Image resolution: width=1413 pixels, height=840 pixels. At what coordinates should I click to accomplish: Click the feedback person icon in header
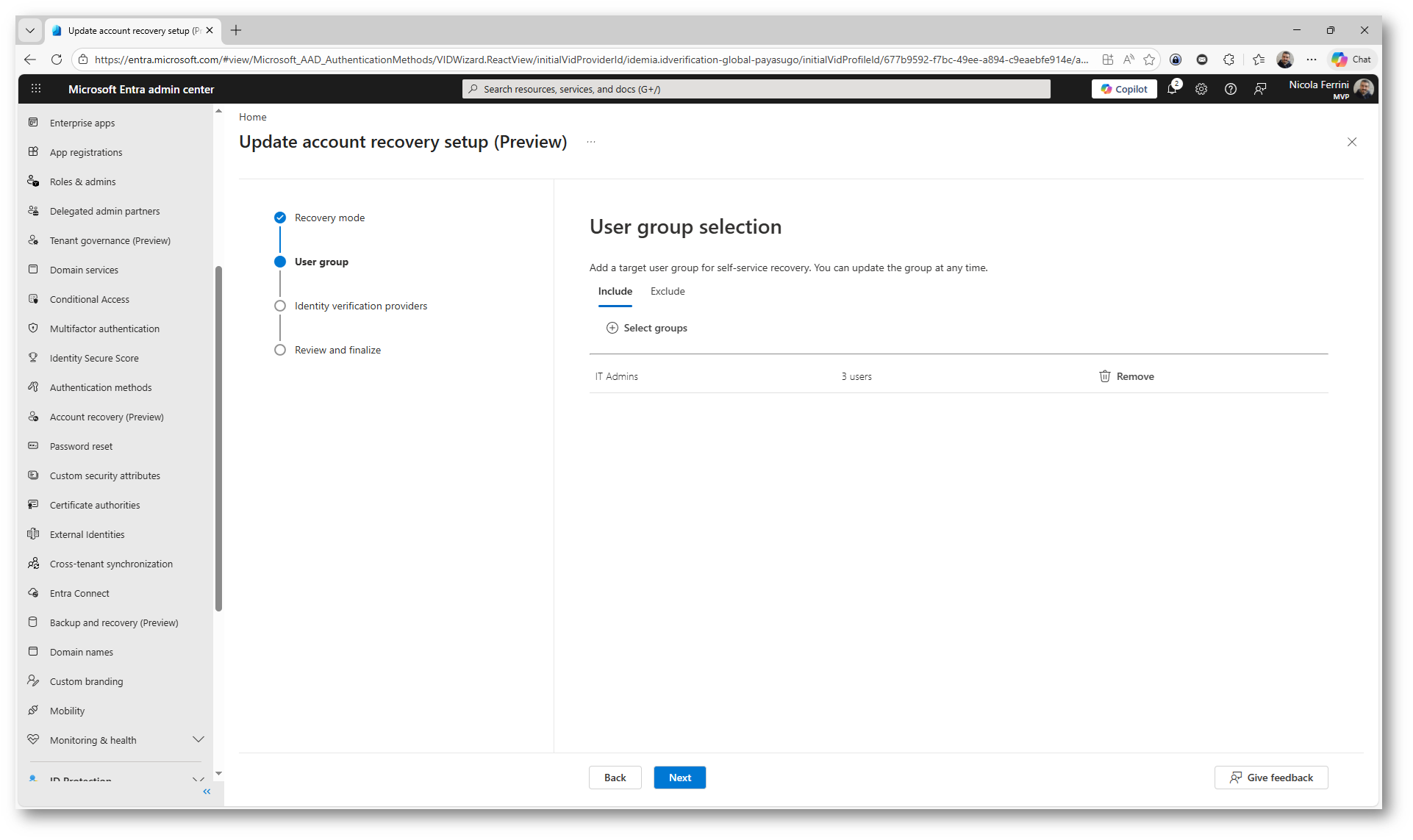pyautogui.click(x=1260, y=89)
